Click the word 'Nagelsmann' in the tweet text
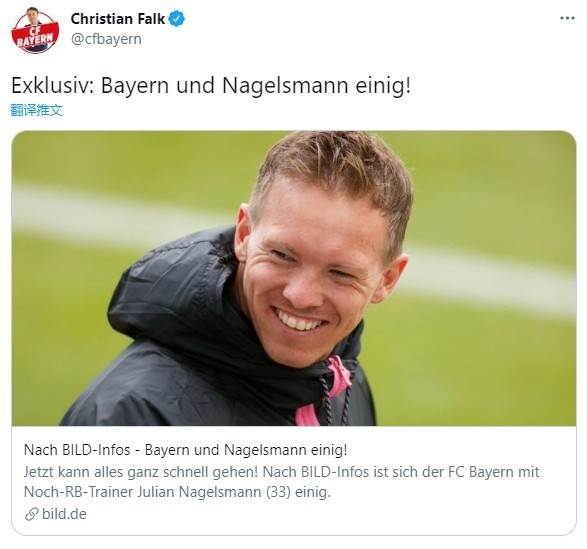587x549 pixels. click(285, 85)
